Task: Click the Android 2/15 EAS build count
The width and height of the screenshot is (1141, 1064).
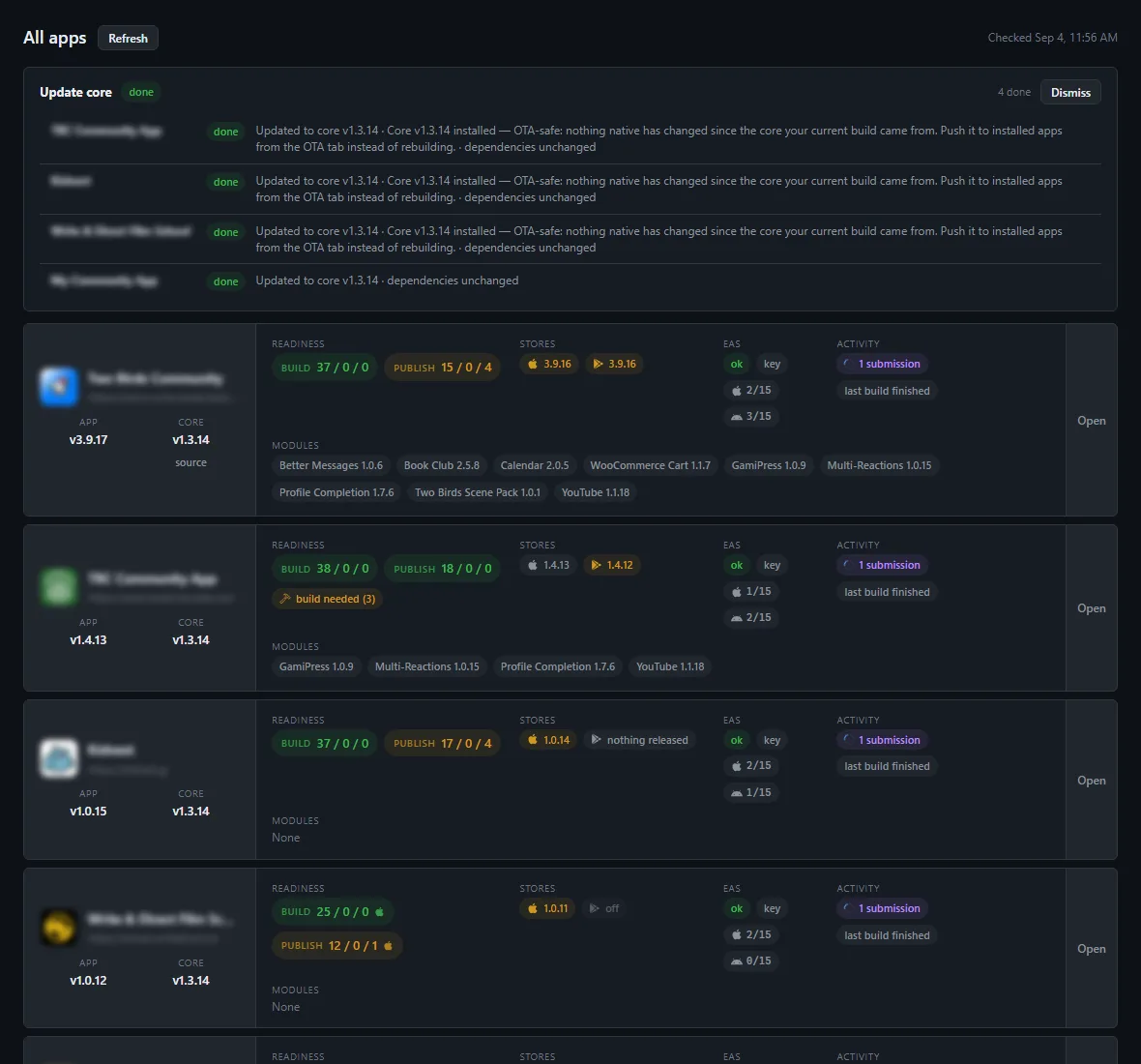Action: [751, 617]
